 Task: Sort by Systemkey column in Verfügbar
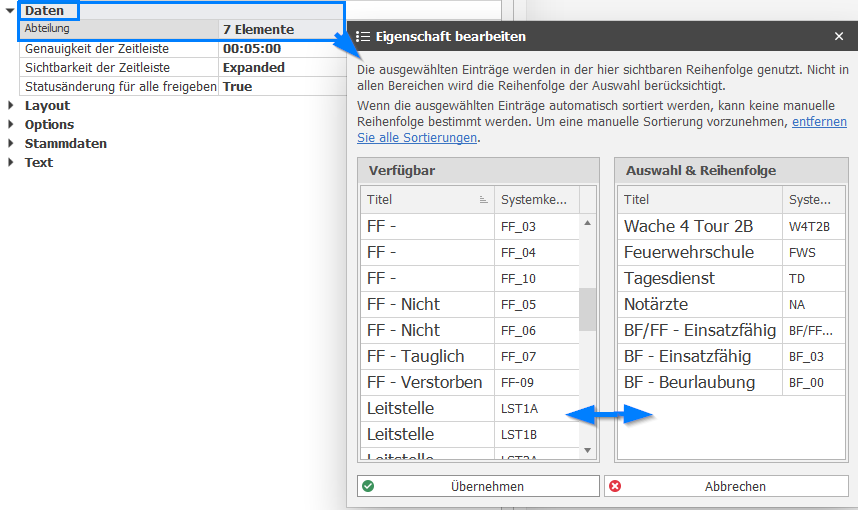coord(535,200)
